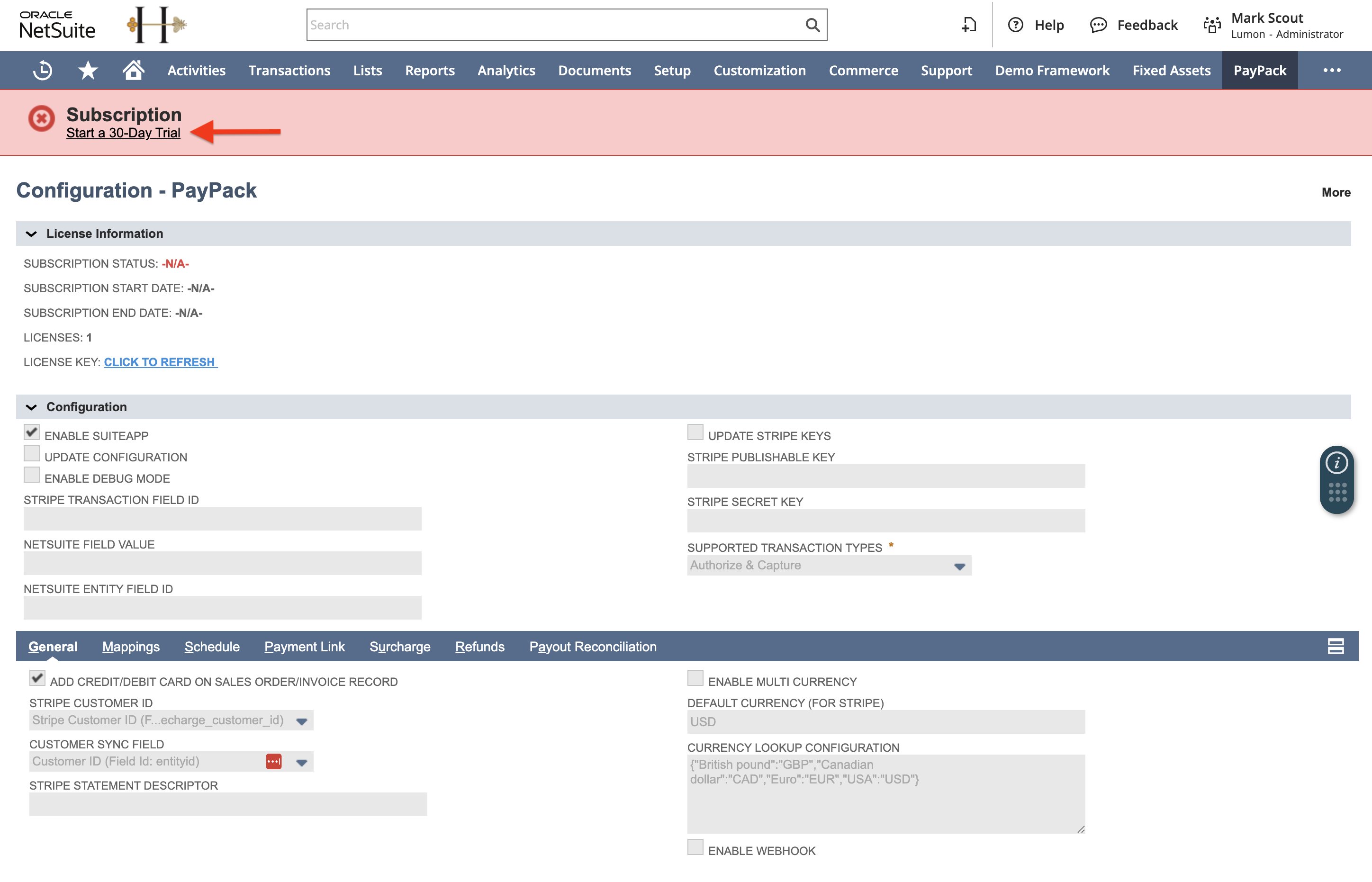The height and width of the screenshot is (882, 1372).
Task: Open the Commerce menu
Action: [x=863, y=71]
